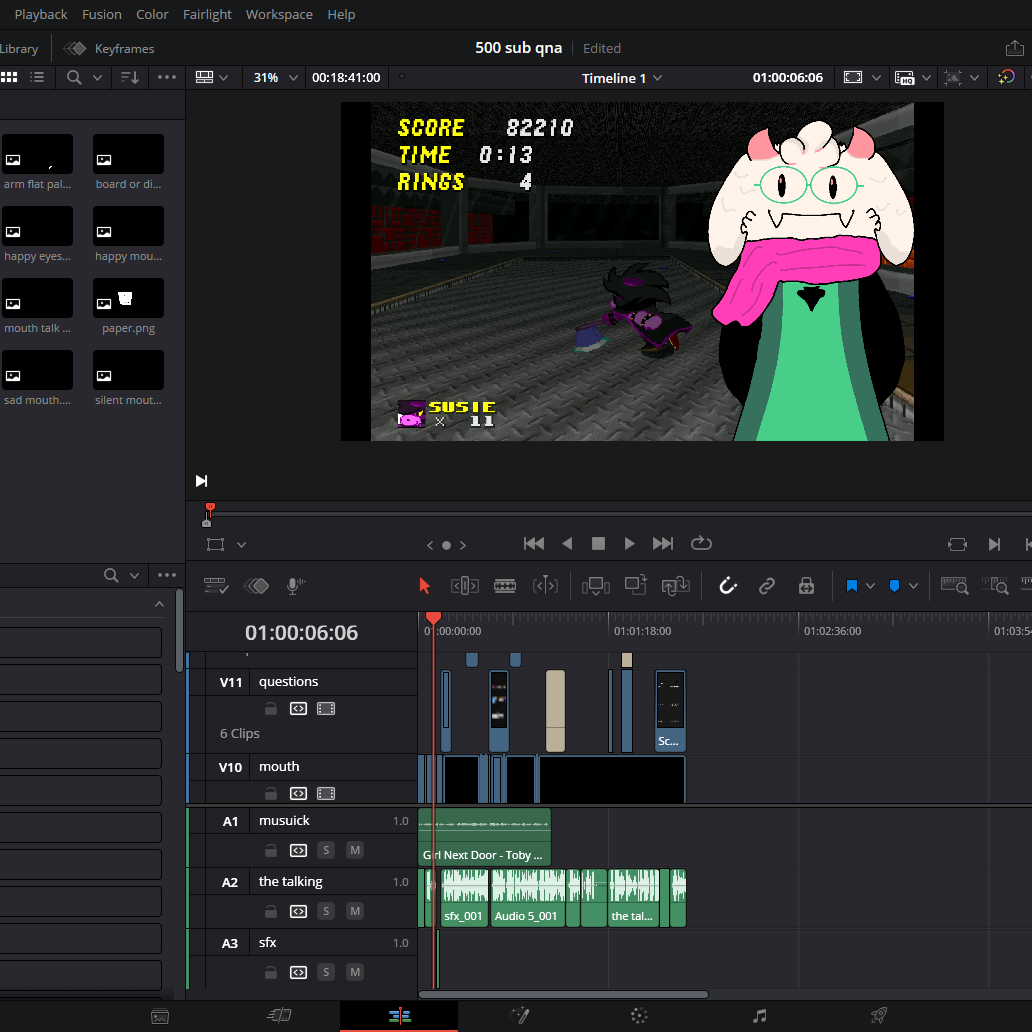
Task: Toggle bypass color grades icon
Action: [1006, 78]
